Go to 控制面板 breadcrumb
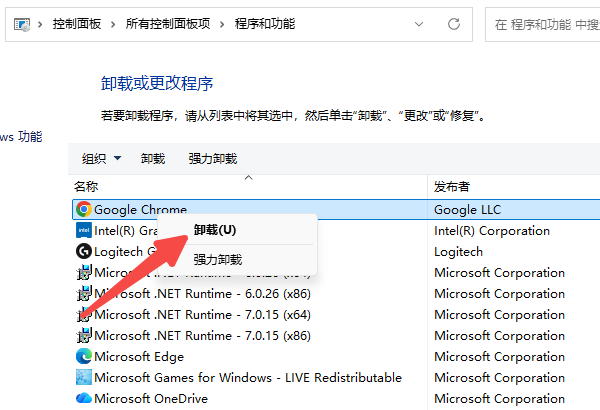This screenshot has width=600, height=410. click(x=77, y=24)
